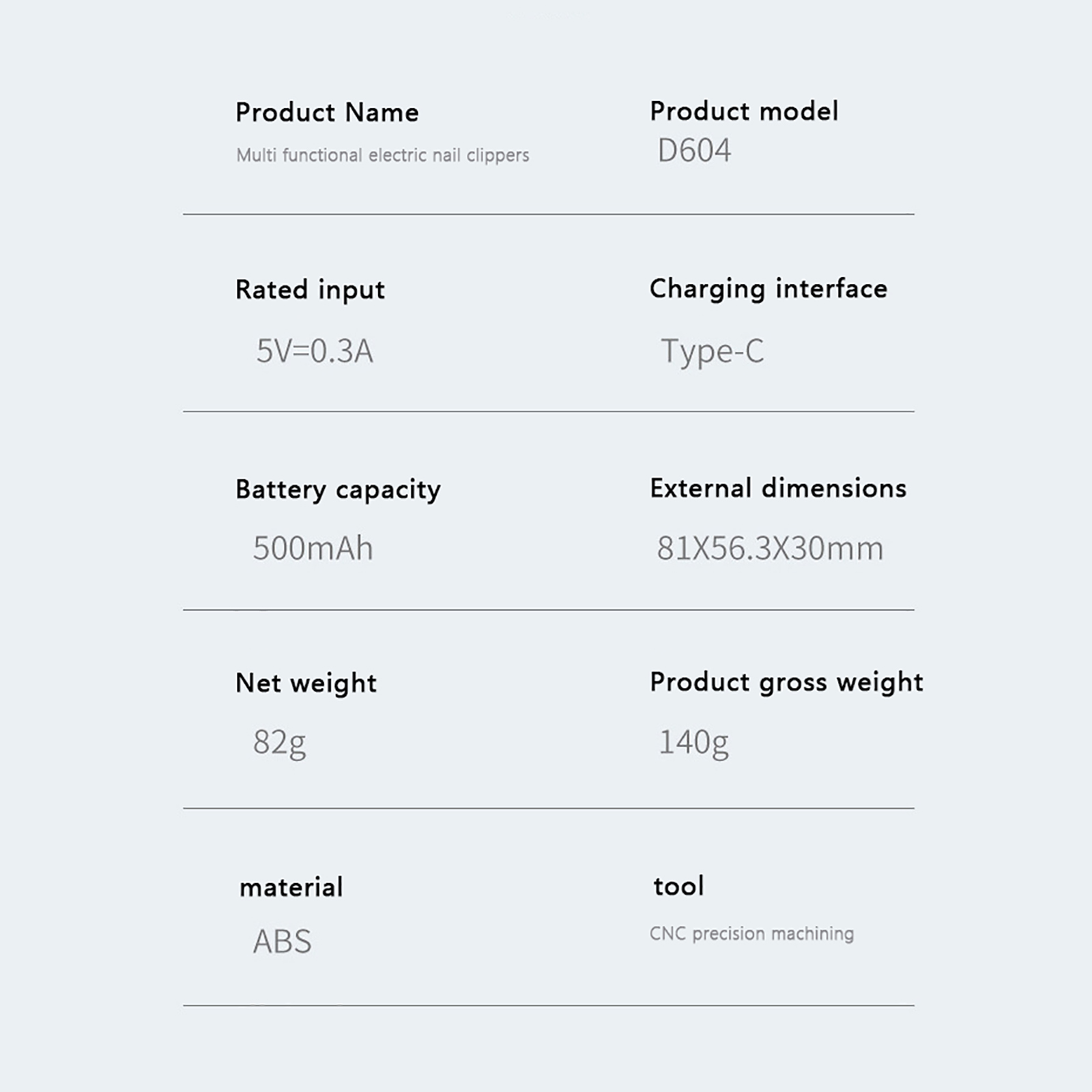1092x1092 pixels.
Task: Click the Product model heading
Action: [x=744, y=111]
